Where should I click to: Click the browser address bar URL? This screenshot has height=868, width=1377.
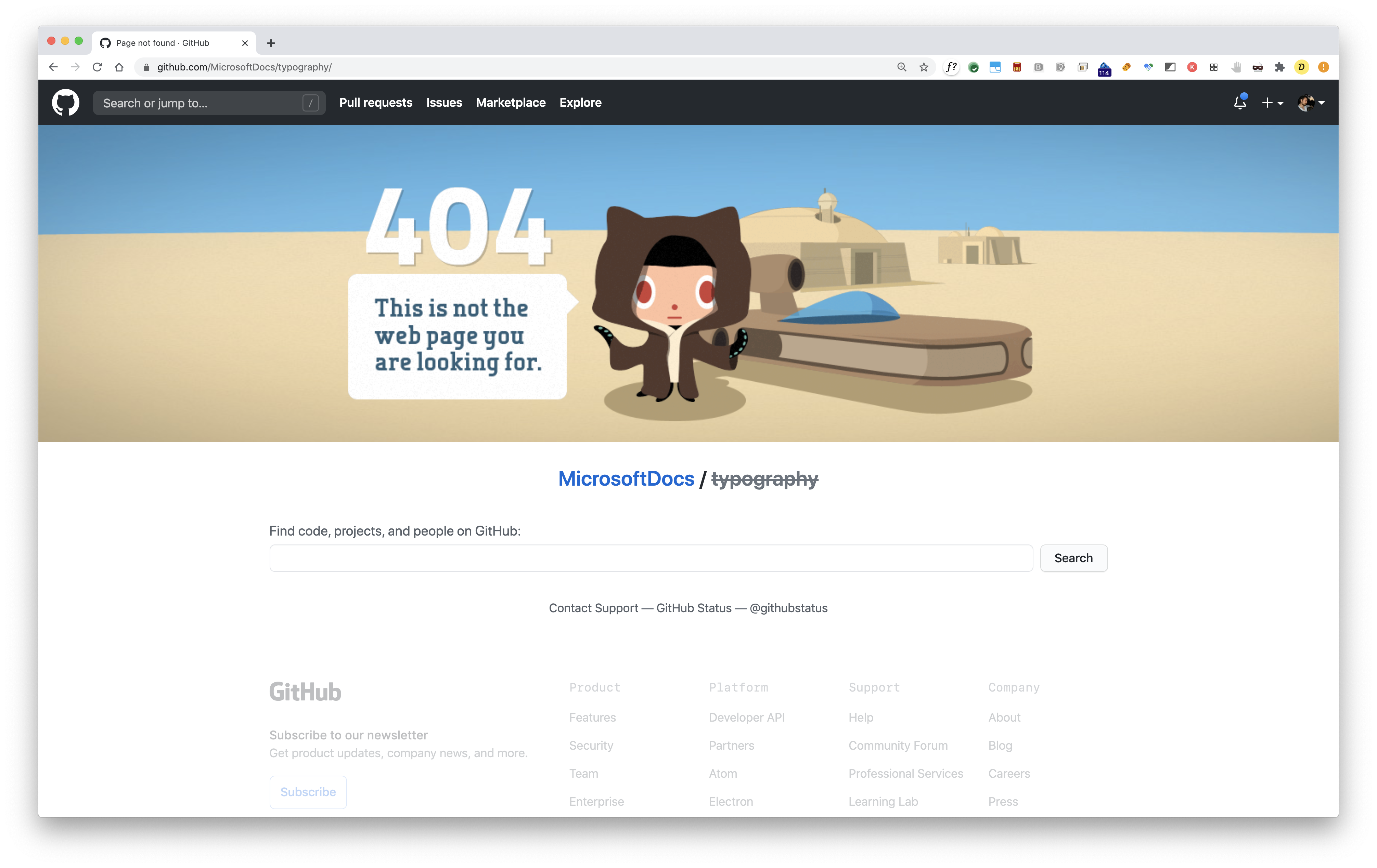click(x=244, y=67)
